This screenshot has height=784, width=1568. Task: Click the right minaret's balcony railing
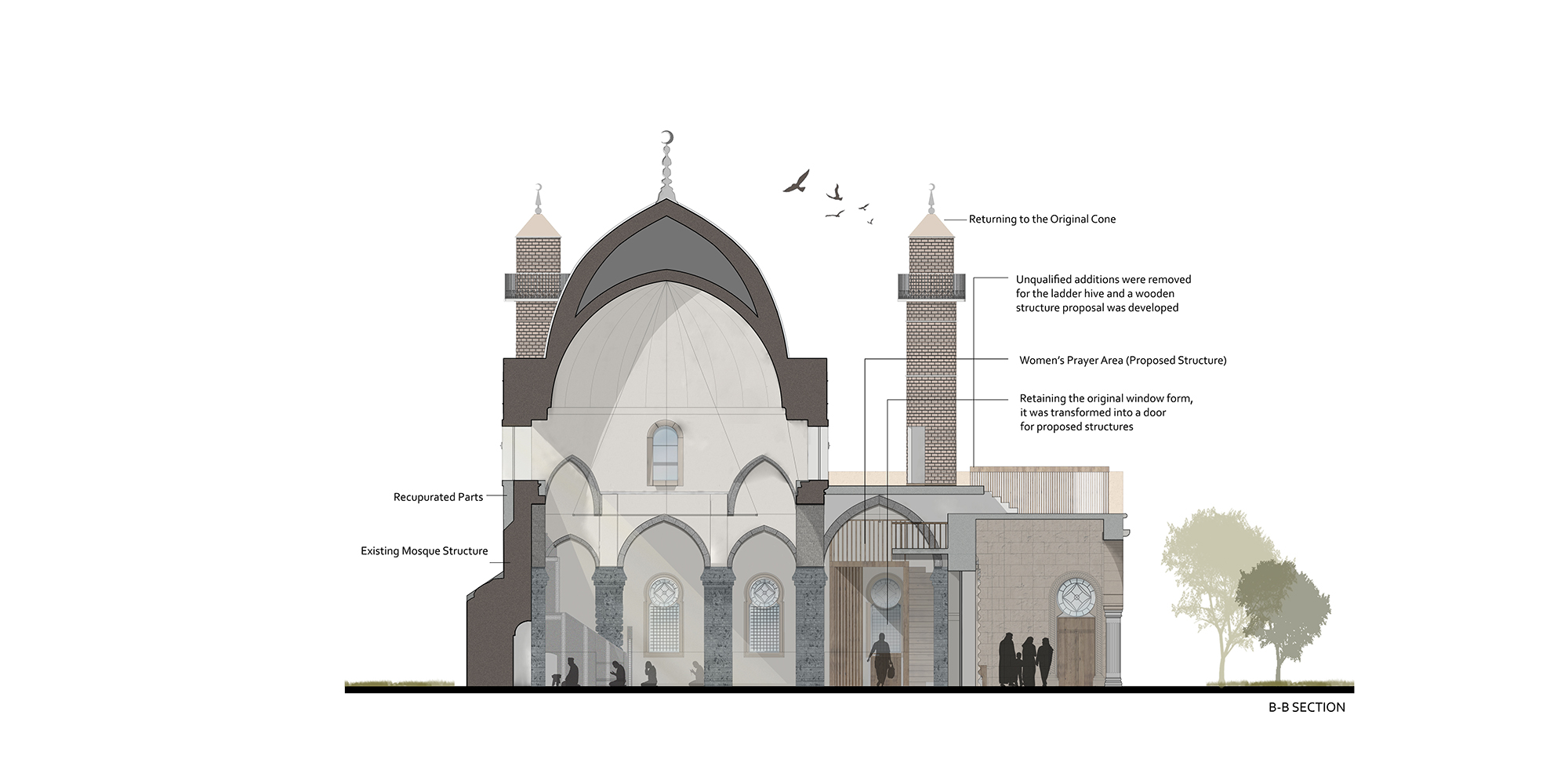931,287
